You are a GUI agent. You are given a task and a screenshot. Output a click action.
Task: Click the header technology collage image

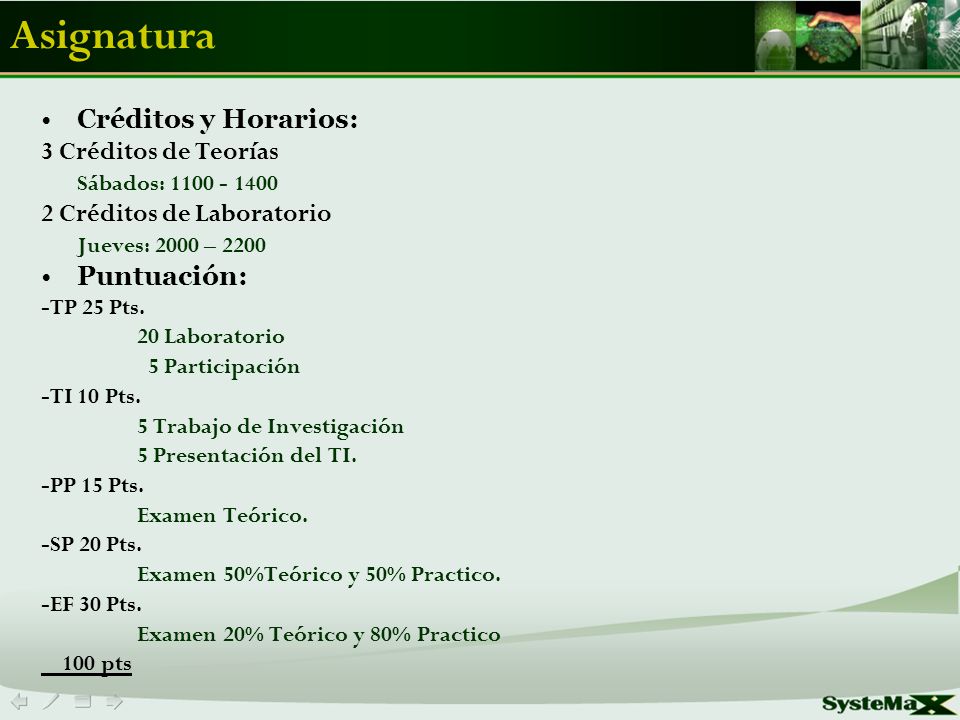[857, 36]
